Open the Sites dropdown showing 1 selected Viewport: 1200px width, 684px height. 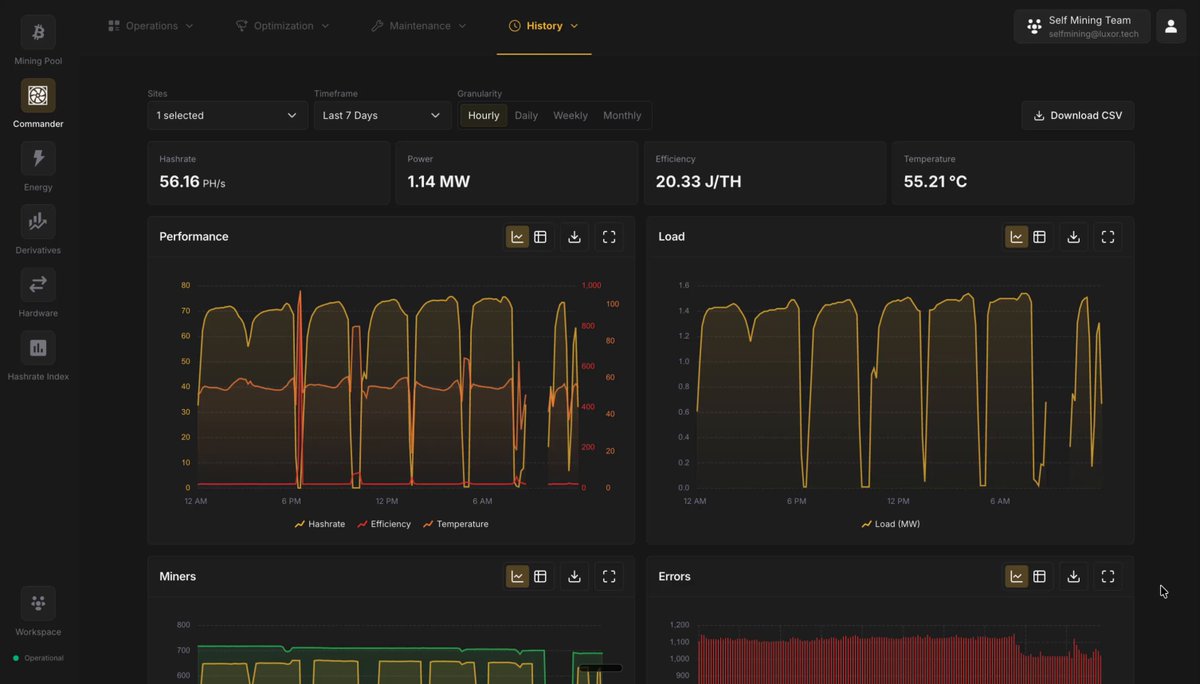[x=228, y=115]
